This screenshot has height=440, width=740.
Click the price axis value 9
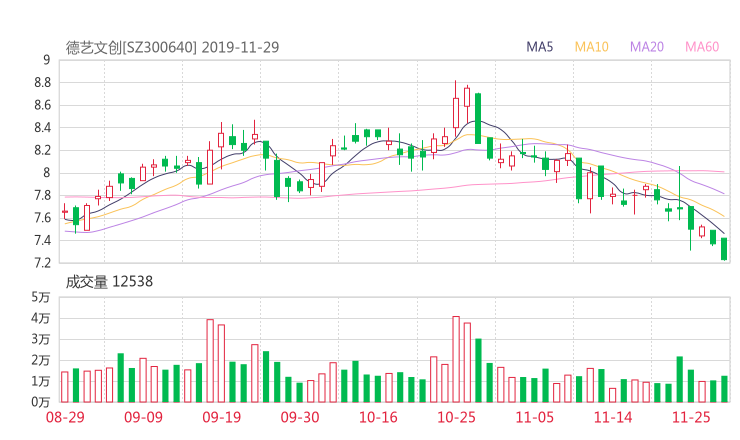click(x=46, y=60)
